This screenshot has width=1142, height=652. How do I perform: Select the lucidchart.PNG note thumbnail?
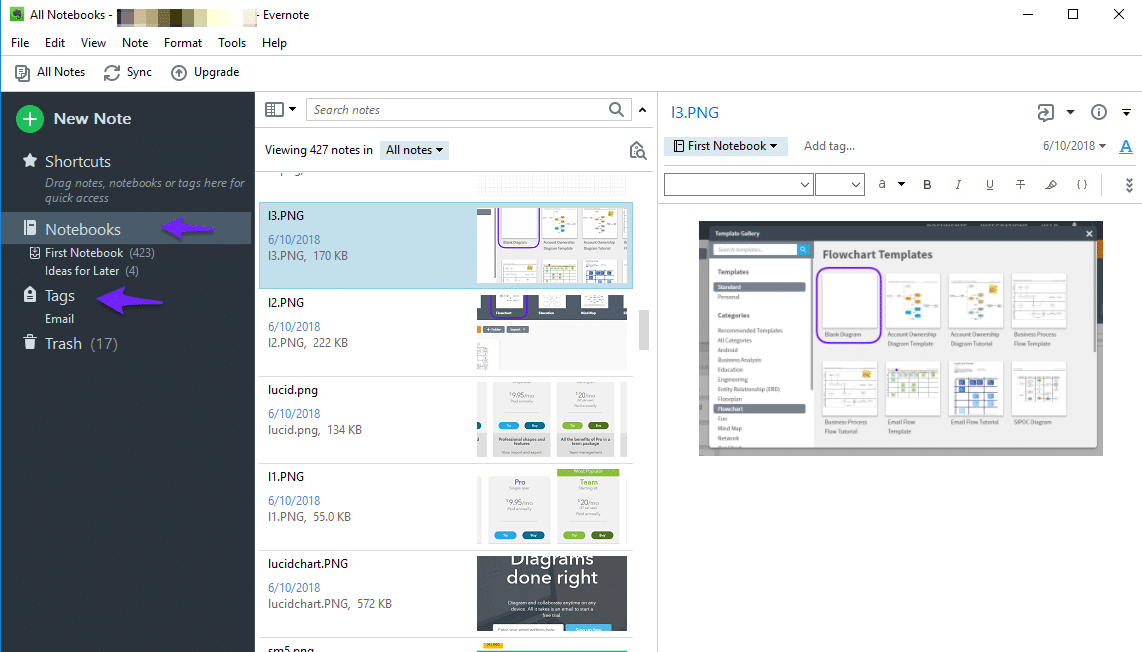551,593
